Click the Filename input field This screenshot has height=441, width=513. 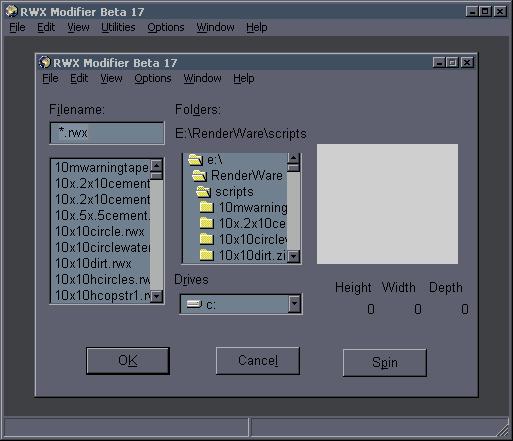[107, 133]
